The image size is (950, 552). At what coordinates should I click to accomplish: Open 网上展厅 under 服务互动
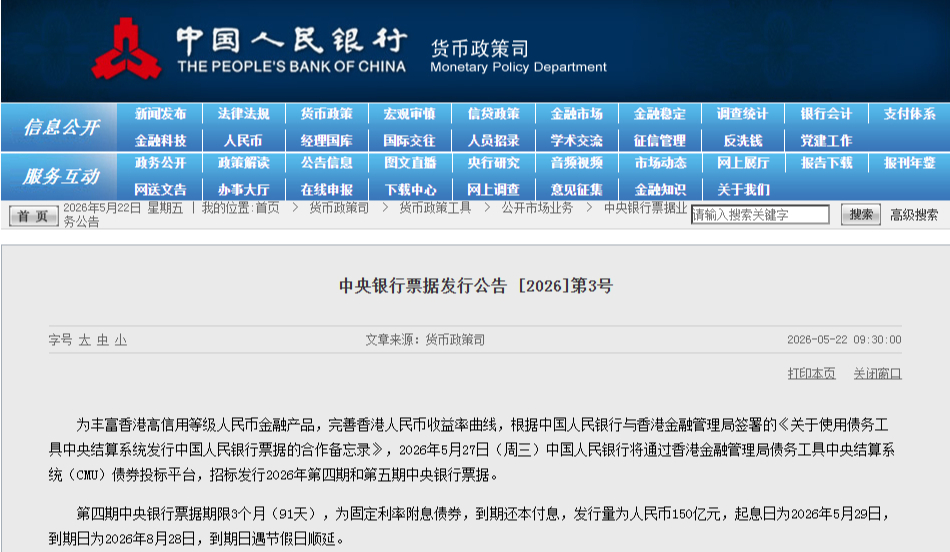tap(742, 163)
